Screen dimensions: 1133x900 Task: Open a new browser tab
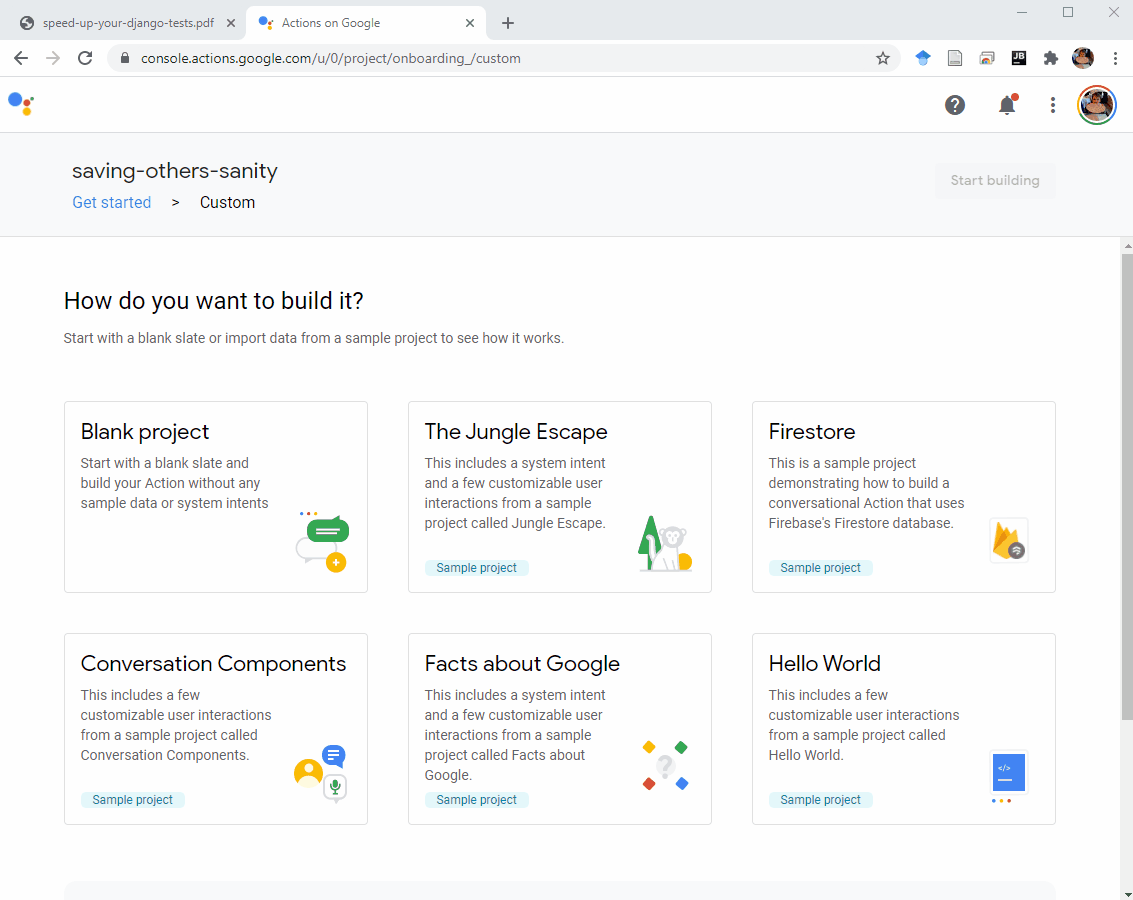pyautogui.click(x=508, y=23)
